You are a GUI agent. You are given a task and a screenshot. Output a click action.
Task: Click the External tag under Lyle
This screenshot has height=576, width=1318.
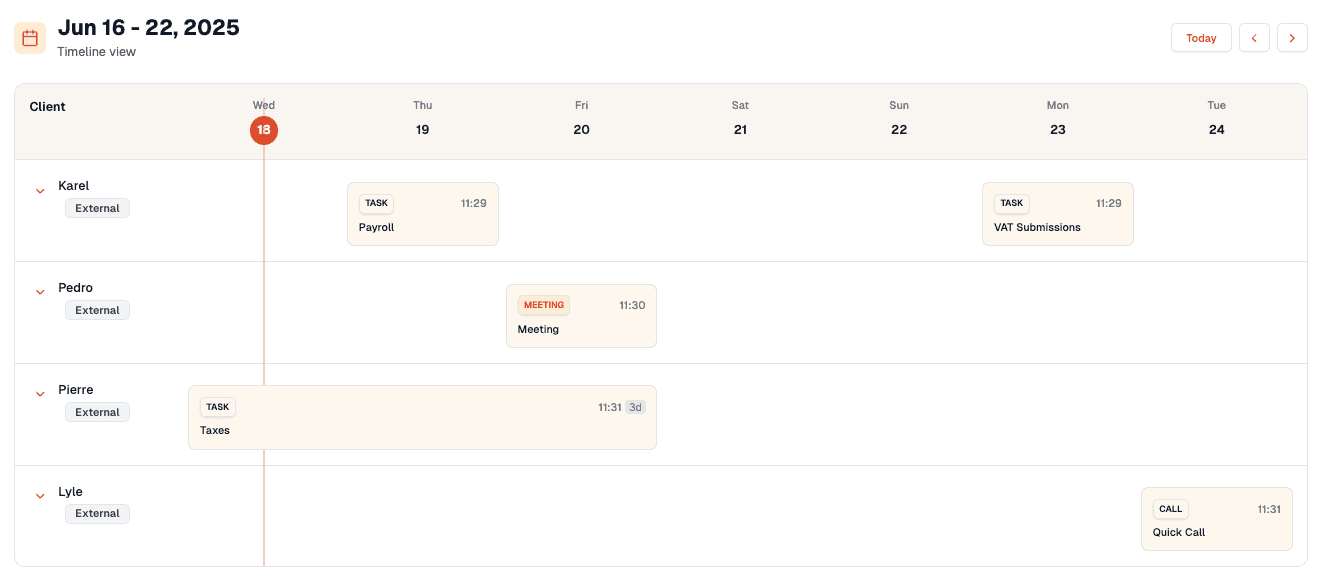(97, 514)
